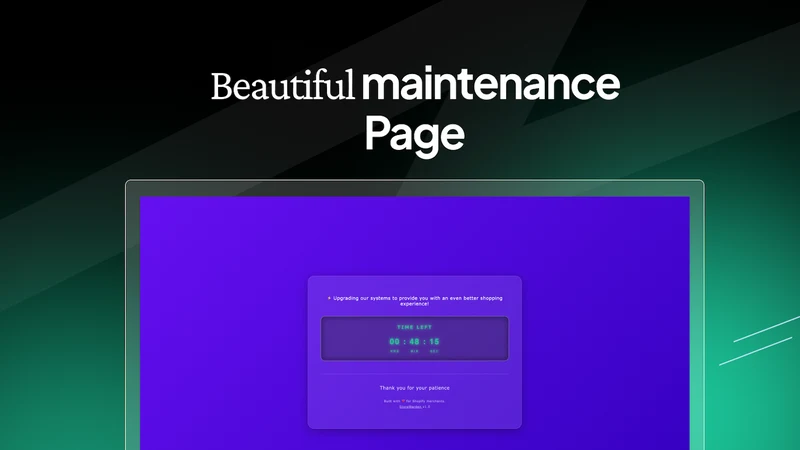Click the heart icon in the footer line
800x450 pixels.
(403, 401)
